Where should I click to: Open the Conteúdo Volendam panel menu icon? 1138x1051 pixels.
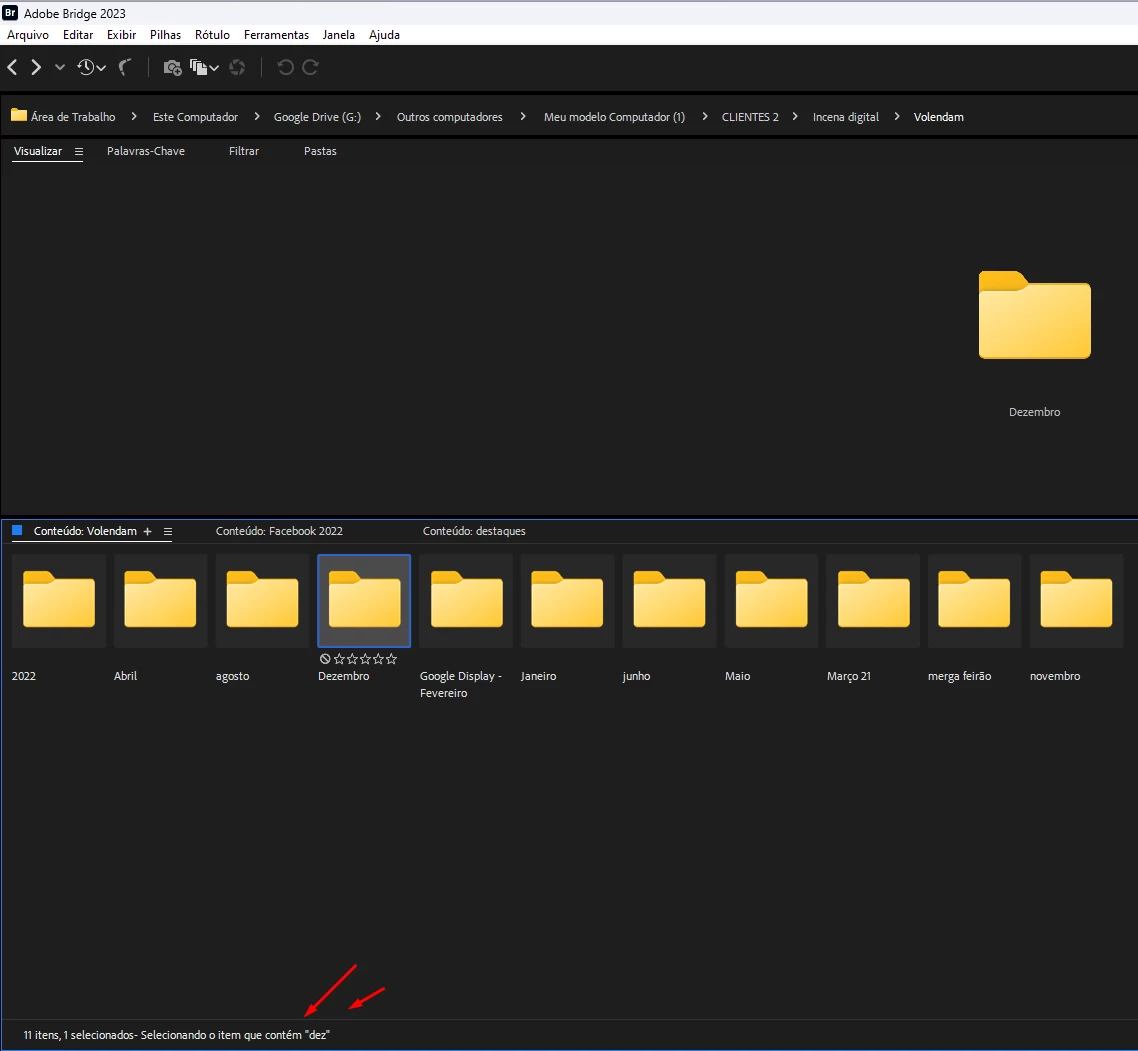[168, 532]
